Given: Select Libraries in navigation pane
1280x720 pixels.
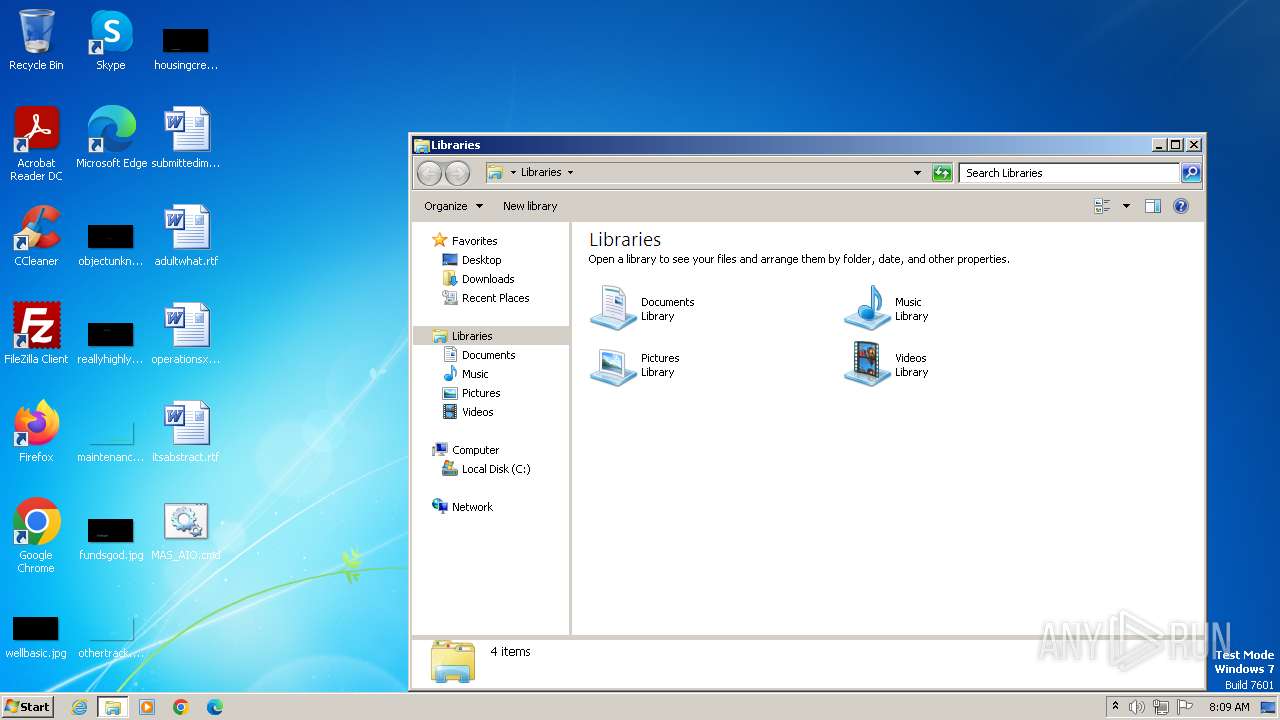Looking at the screenshot, I should 490,336.
